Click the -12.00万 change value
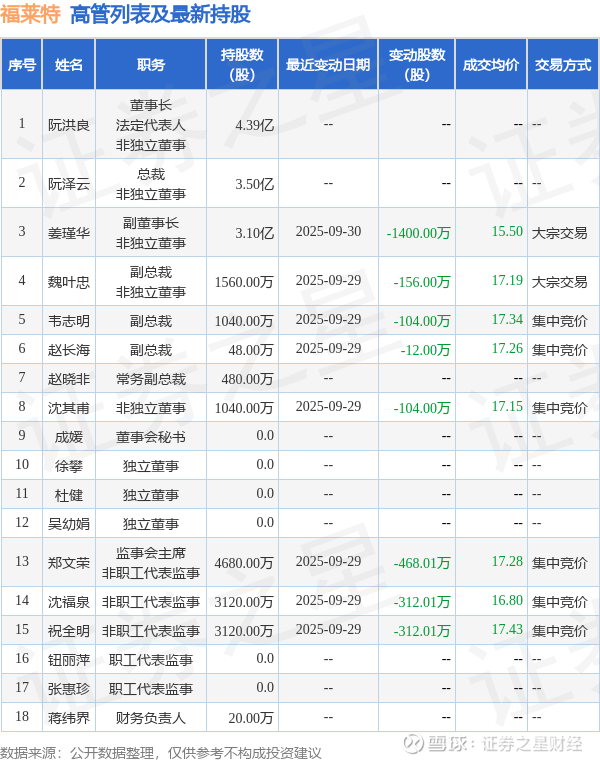 tap(425, 350)
